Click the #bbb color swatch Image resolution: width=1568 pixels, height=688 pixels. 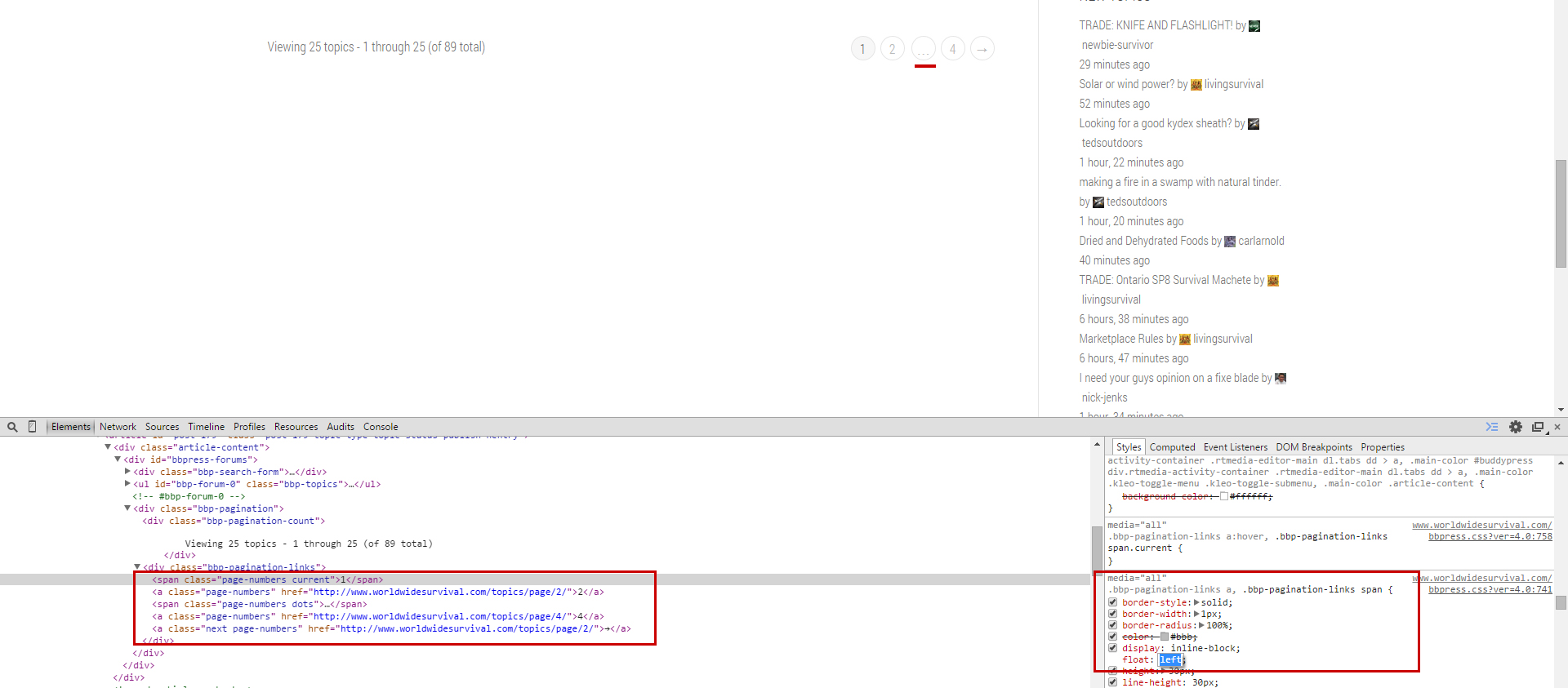pyautogui.click(x=1165, y=637)
